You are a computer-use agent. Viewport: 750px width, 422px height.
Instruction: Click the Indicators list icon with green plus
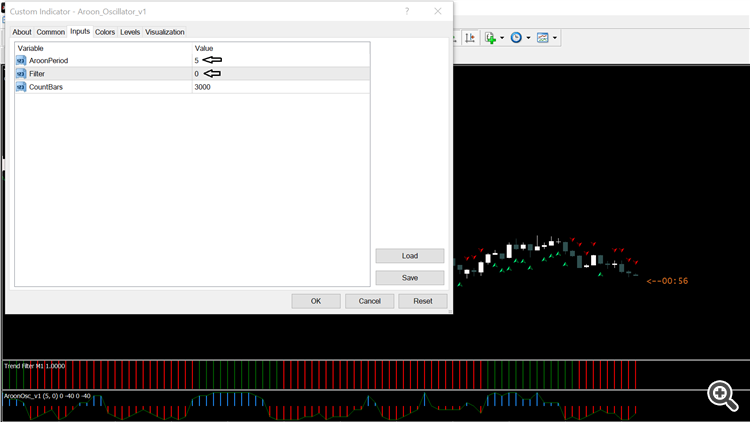tap(490, 38)
